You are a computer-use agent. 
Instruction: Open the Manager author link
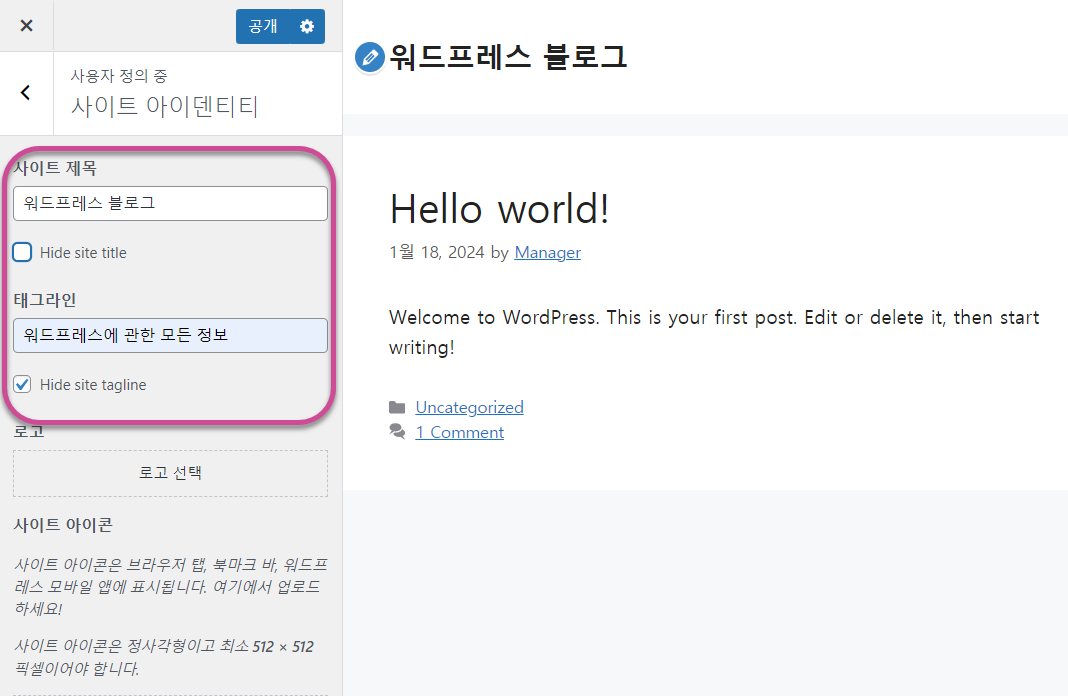pyautogui.click(x=548, y=253)
